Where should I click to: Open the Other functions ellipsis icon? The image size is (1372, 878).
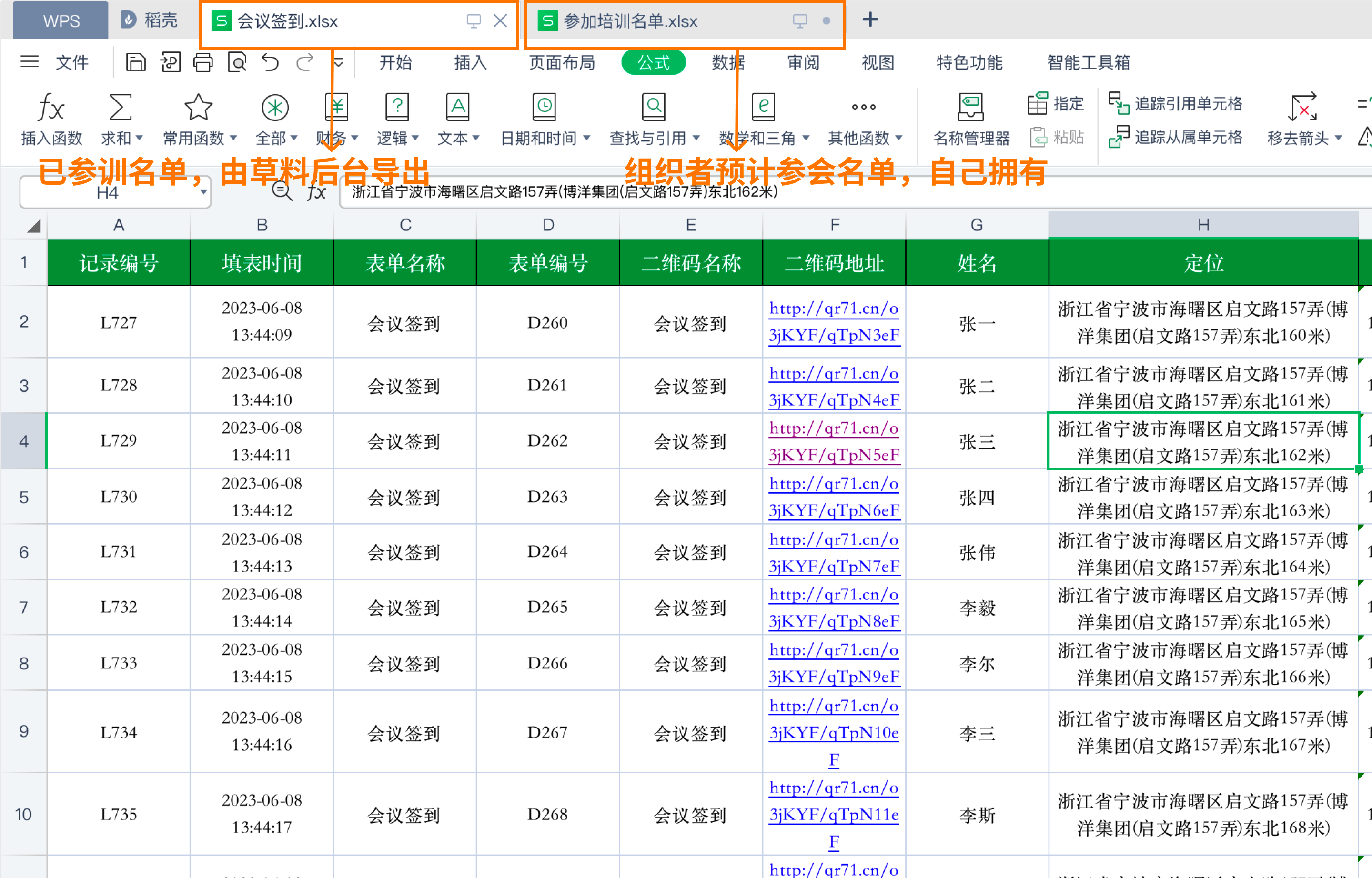point(864,107)
